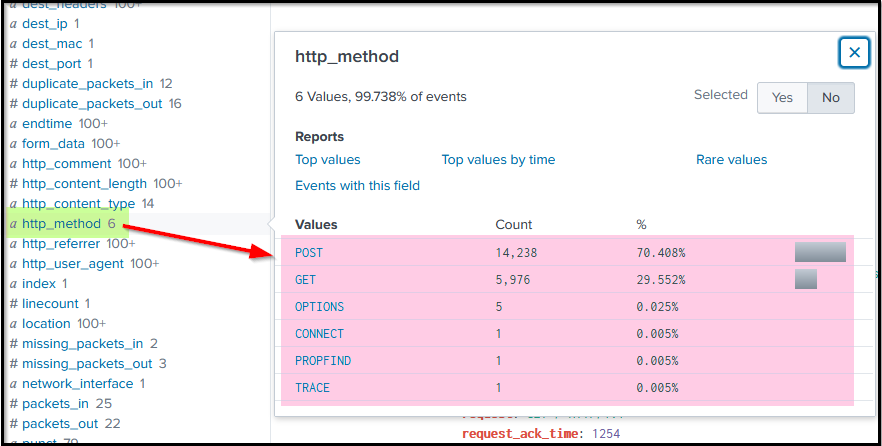Screen dimensions: 882x446
Task: Click the POST percentage bar
Action: [820, 252]
